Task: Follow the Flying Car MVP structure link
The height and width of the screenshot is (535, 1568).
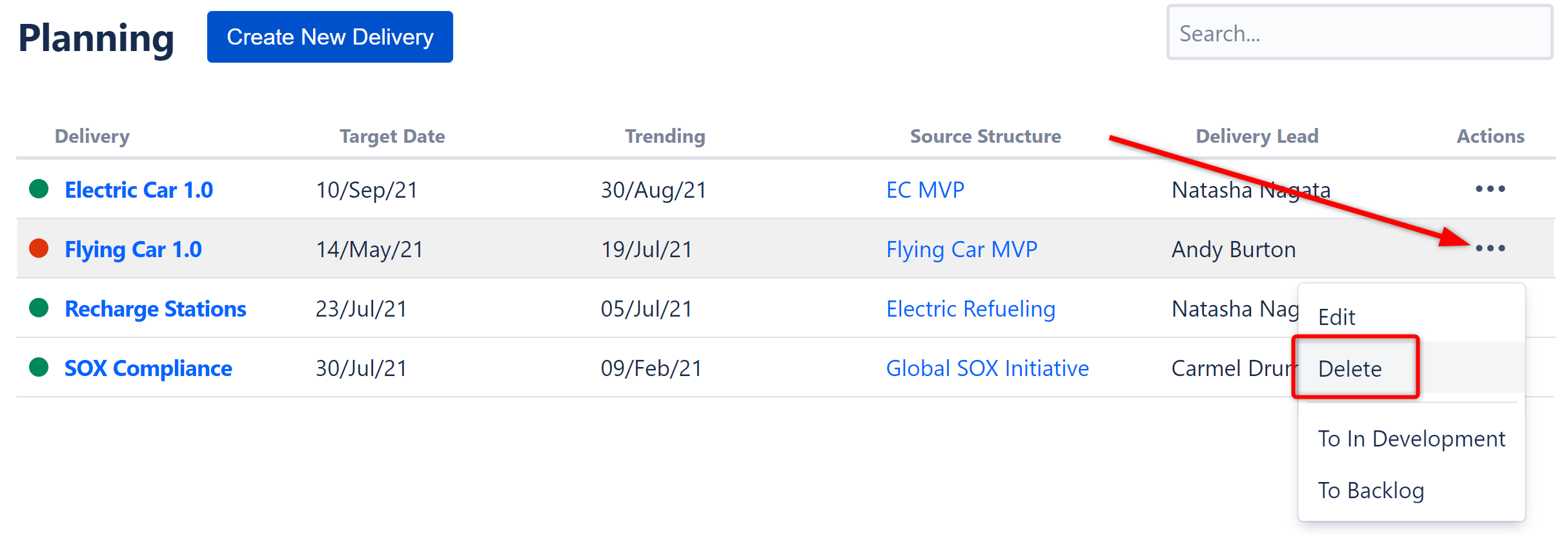Action: pyautogui.click(x=961, y=249)
